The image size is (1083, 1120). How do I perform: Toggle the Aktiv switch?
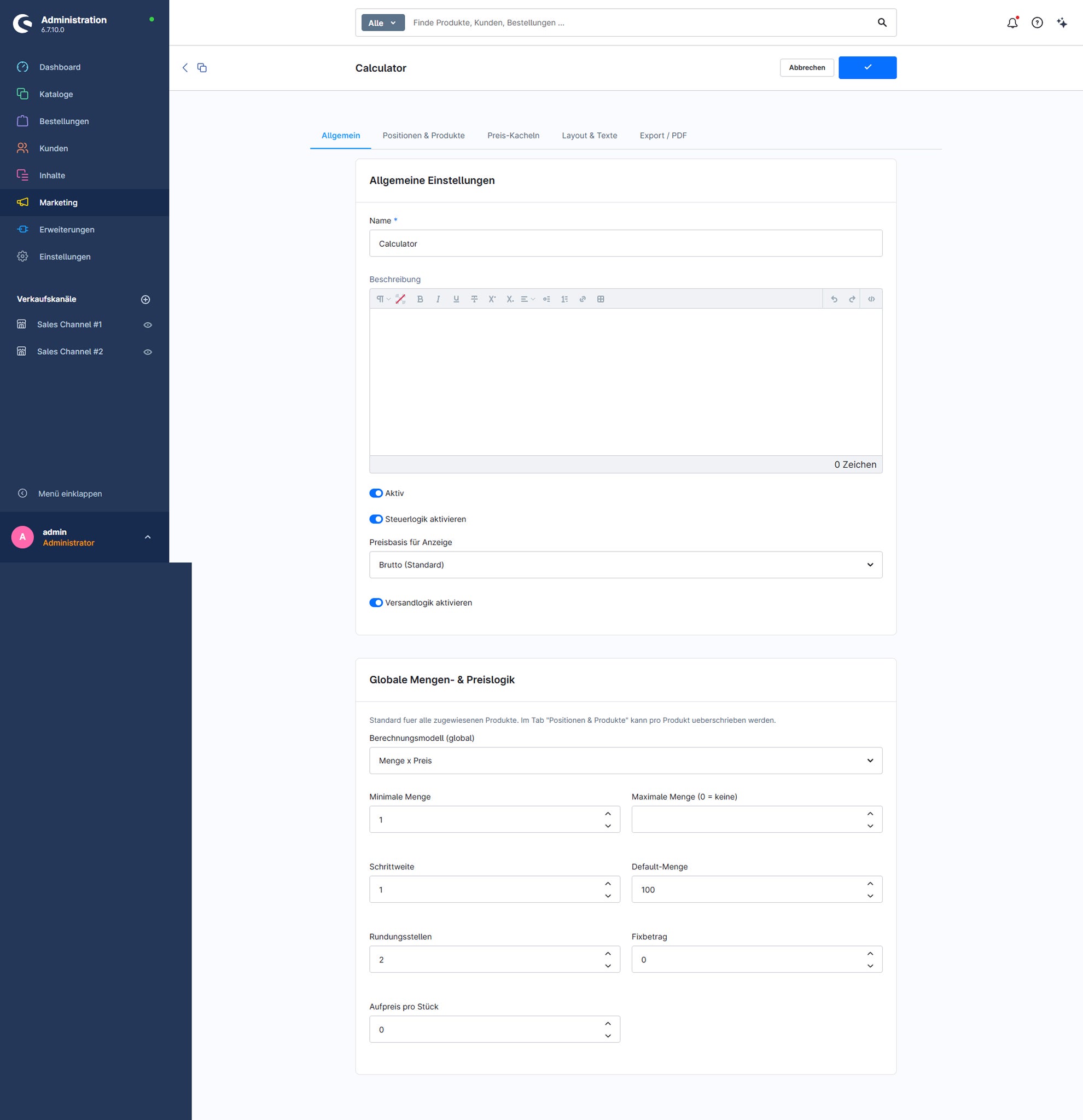[x=376, y=493]
